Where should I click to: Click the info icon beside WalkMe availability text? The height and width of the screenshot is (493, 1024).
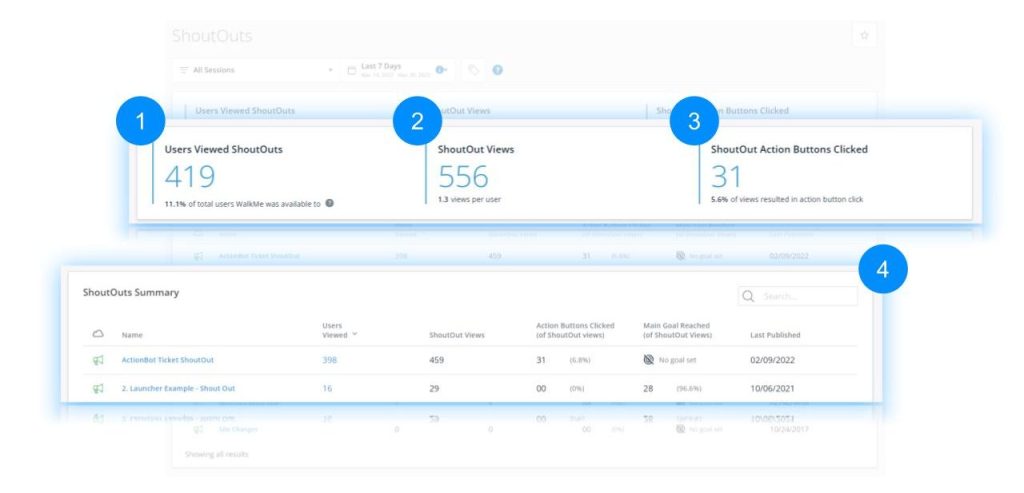[330, 203]
